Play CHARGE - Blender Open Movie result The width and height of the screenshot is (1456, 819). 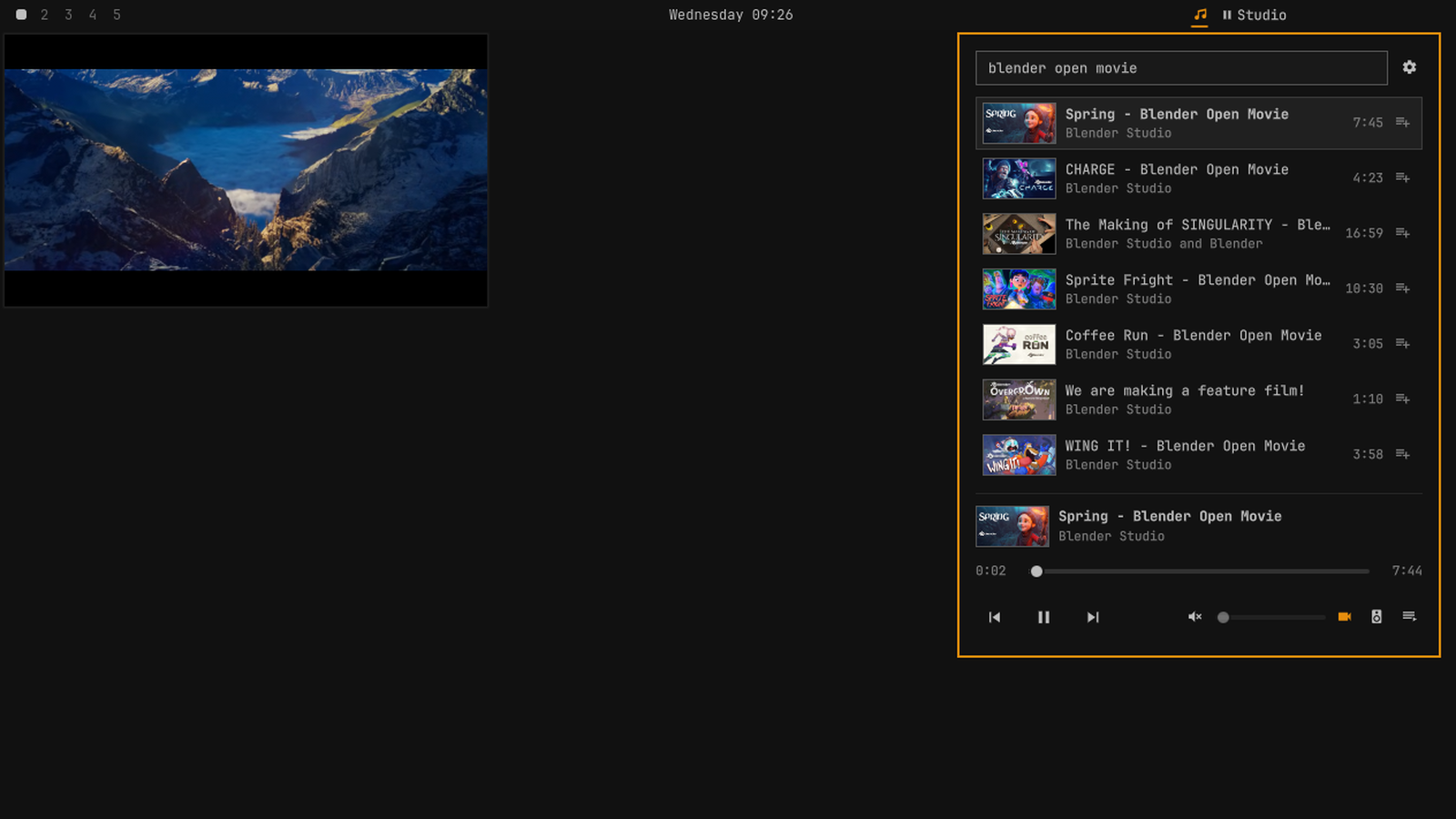[1198, 178]
